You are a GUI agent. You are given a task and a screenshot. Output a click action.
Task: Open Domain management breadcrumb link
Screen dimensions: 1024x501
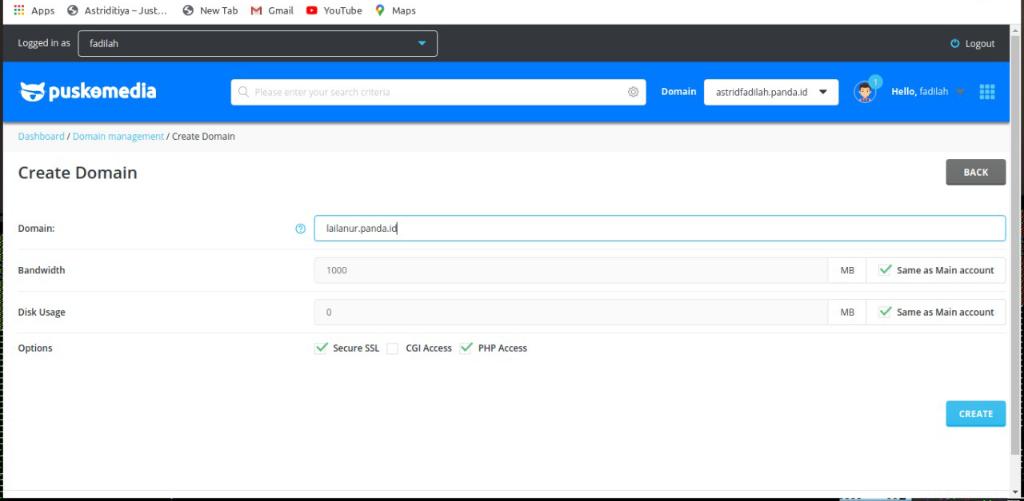[118, 136]
